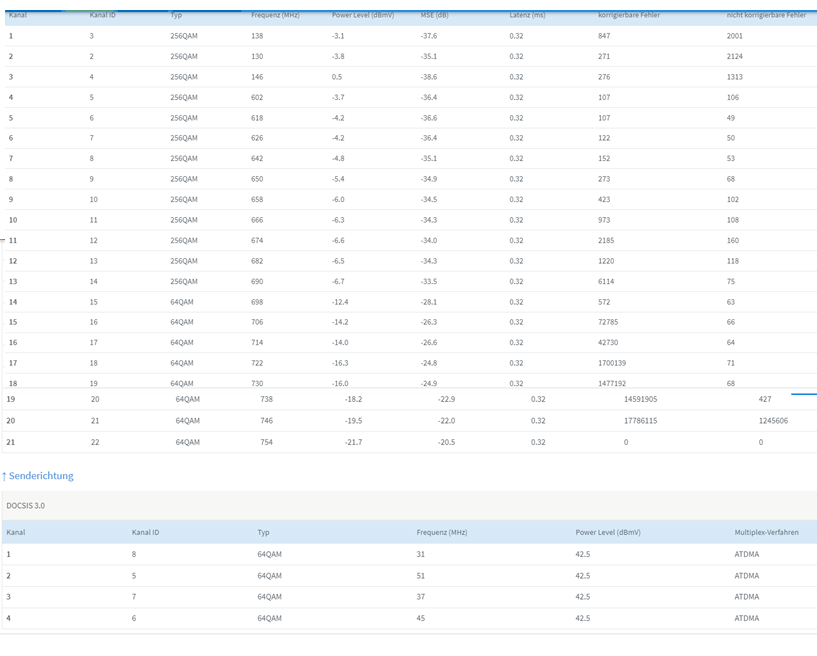Image resolution: width=817 pixels, height=656 pixels.
Task: Click MSE value -37.6
Action: 429,36
